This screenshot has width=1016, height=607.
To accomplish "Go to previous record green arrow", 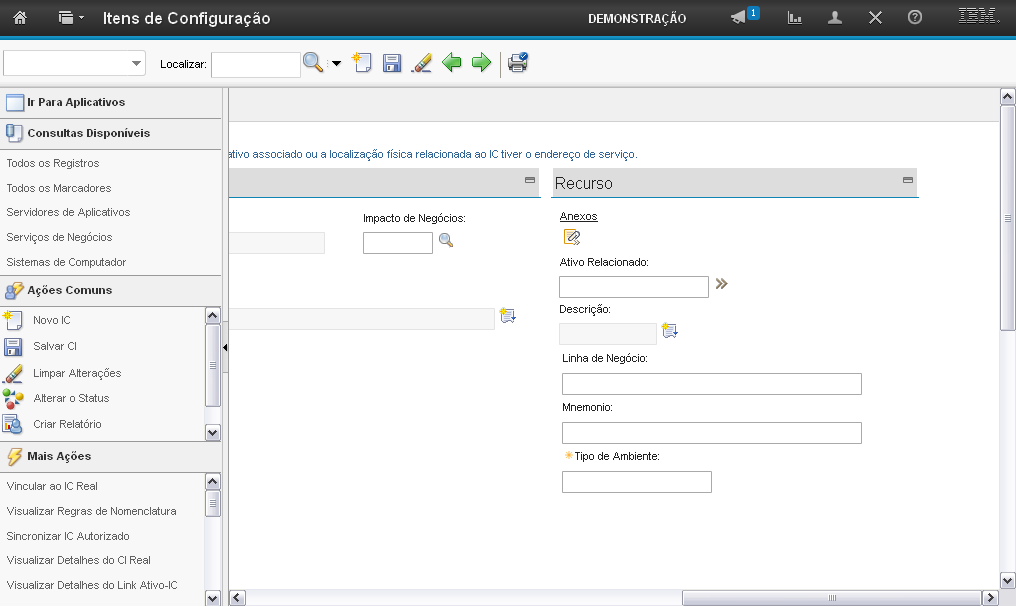I will tap(452, 63).
